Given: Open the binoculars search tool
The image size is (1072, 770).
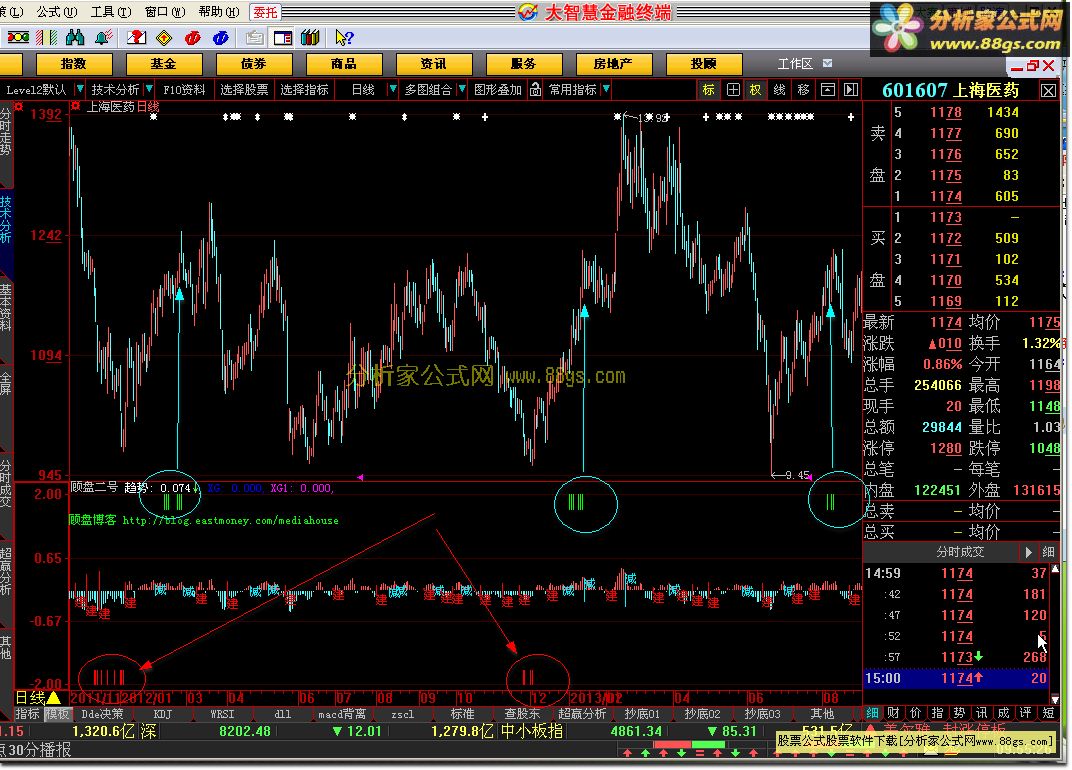Looking at the screenshot, I should tap(75, 38).
